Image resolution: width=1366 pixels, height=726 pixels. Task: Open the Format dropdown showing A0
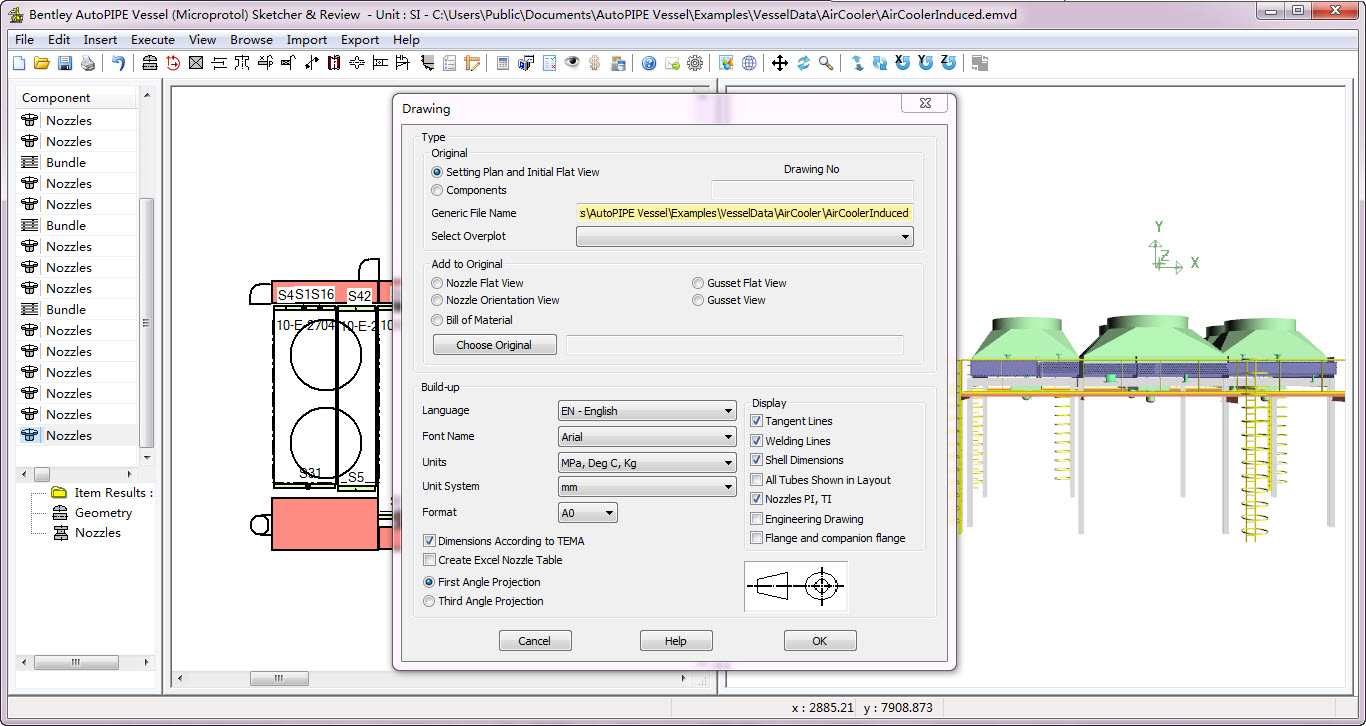588,513
